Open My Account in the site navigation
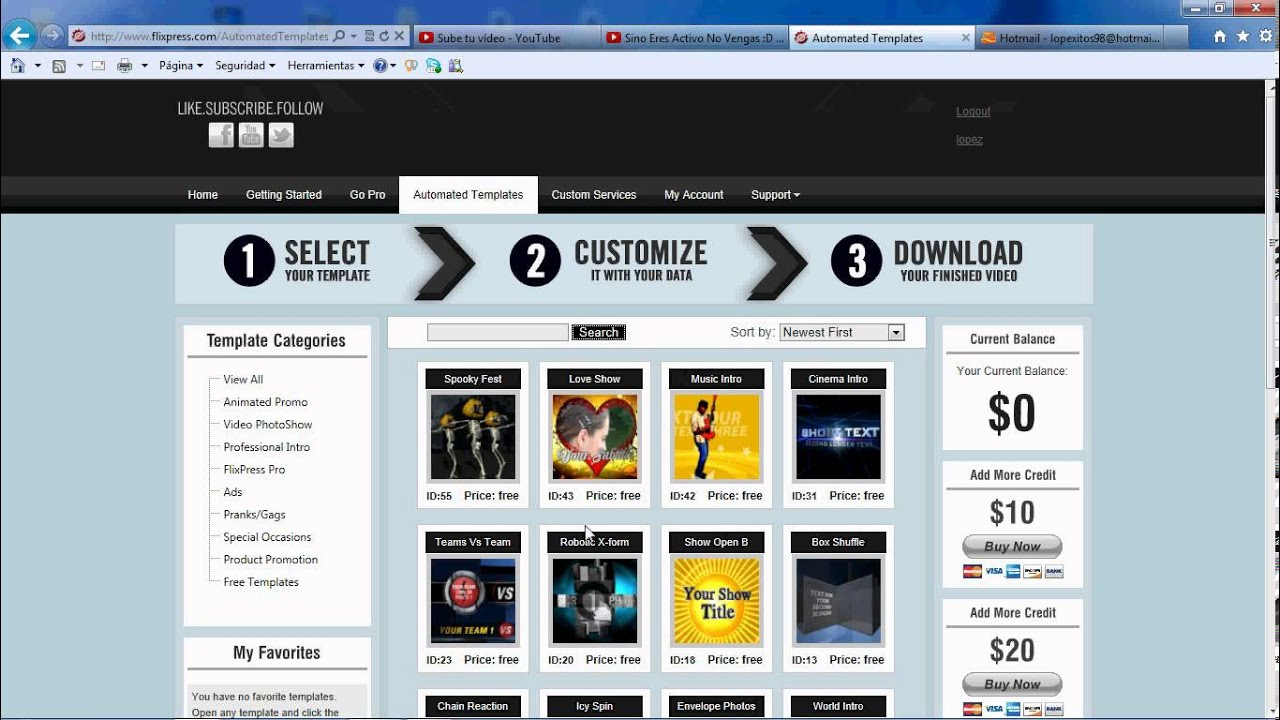This screenshot has height=720, width=1280. (x=694, y=195)
